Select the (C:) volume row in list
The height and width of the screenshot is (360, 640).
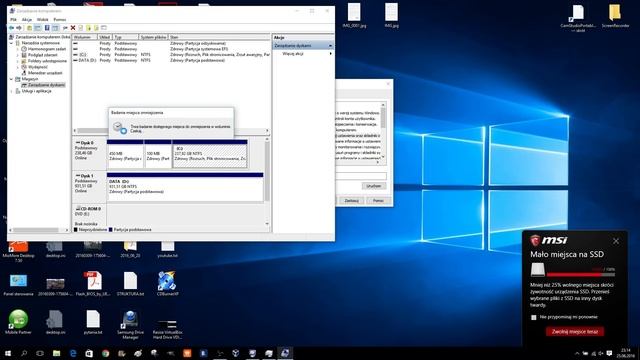pos(171,54)
